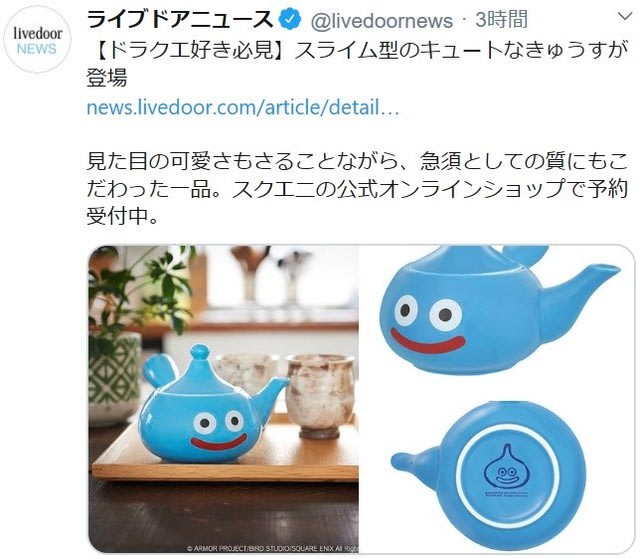
Task: Expand the tweet options chevron menu
Action: tap(624, 17)
